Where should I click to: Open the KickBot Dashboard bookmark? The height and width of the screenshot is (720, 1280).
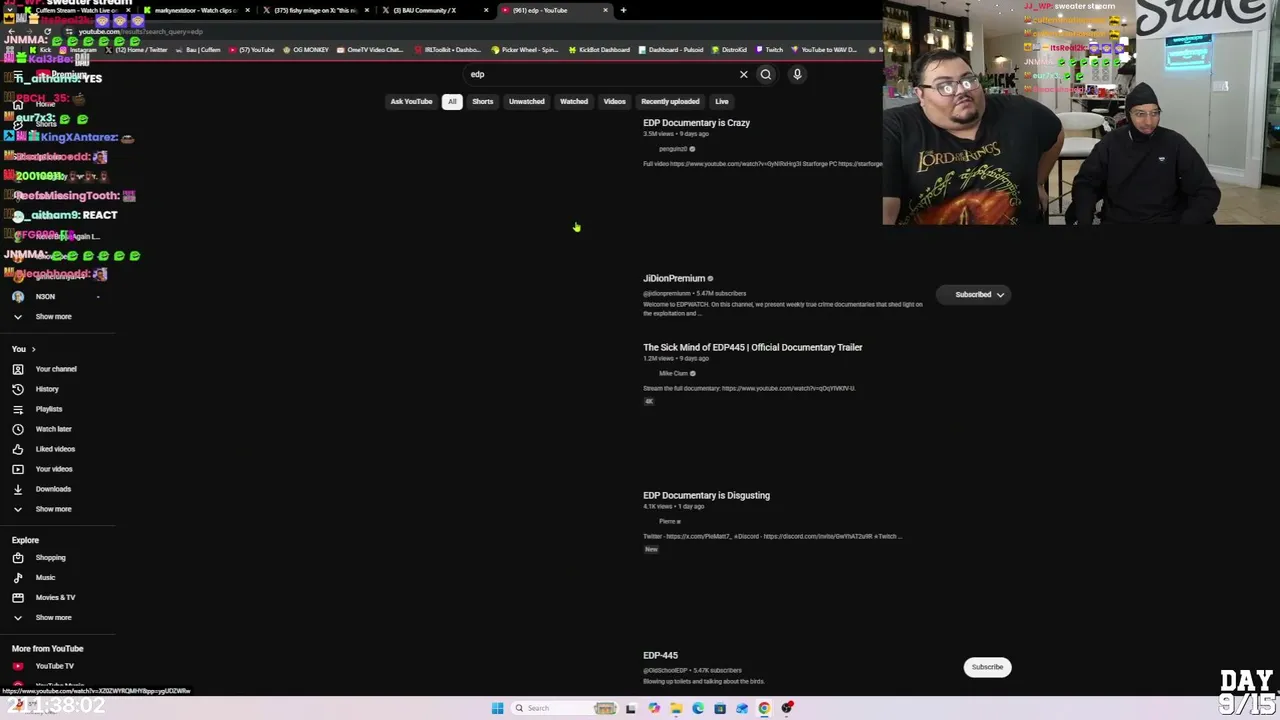click(x=600, y=49)
